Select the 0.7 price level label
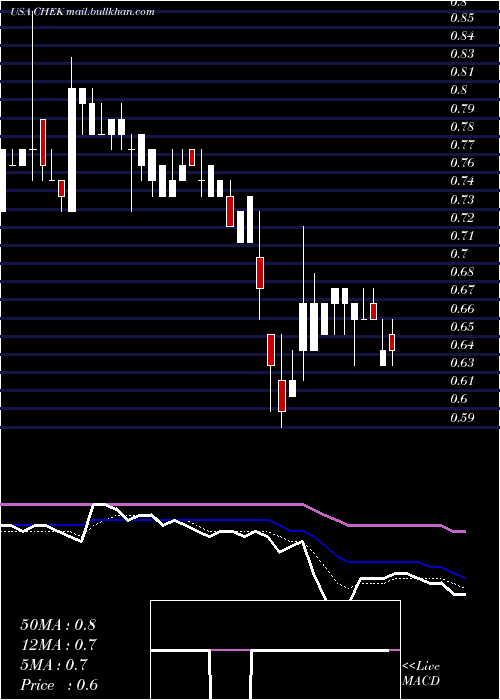This screenshot has height=700, width=500. [458, 254]
